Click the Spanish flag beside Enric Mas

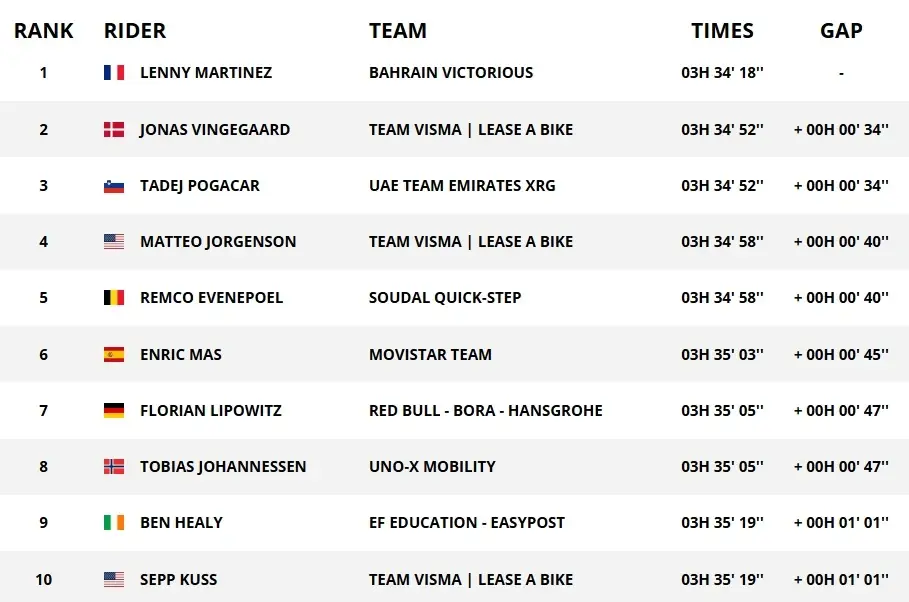[113, 354]
